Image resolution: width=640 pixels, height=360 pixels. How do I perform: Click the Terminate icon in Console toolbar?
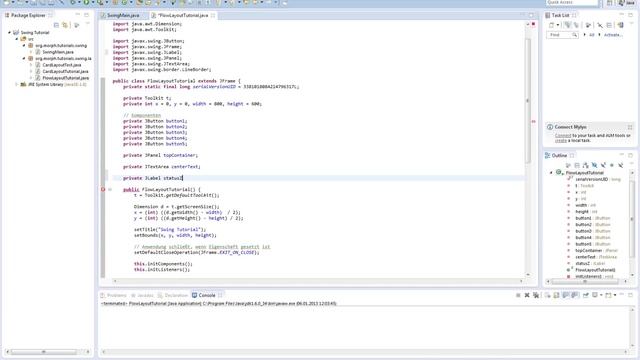pos(518,295)
